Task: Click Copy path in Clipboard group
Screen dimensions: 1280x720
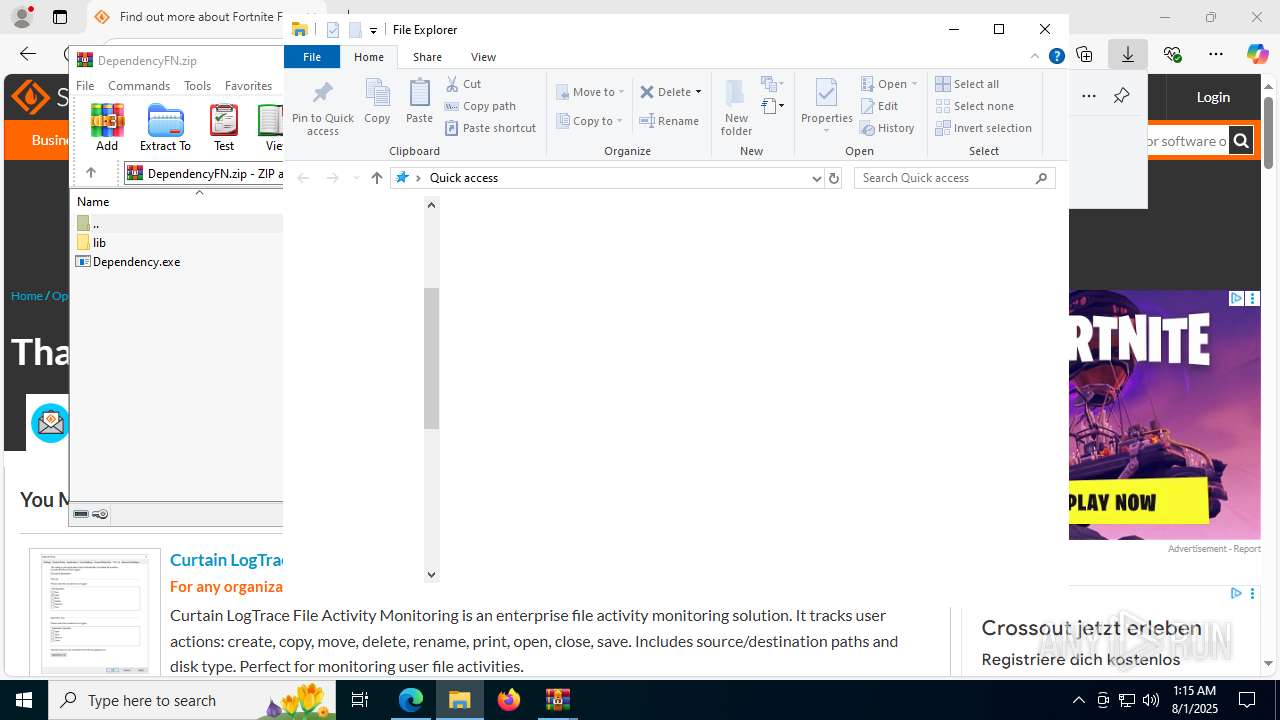Action: pos(480,106)
